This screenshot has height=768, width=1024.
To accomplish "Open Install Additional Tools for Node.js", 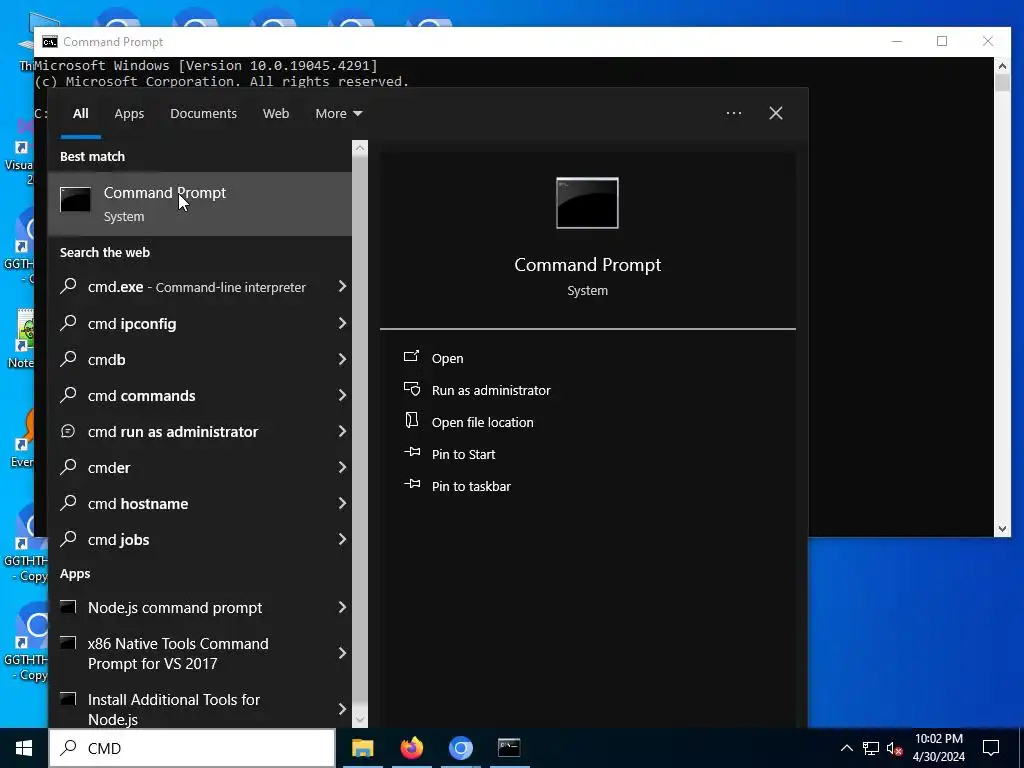I will (189, 709).
